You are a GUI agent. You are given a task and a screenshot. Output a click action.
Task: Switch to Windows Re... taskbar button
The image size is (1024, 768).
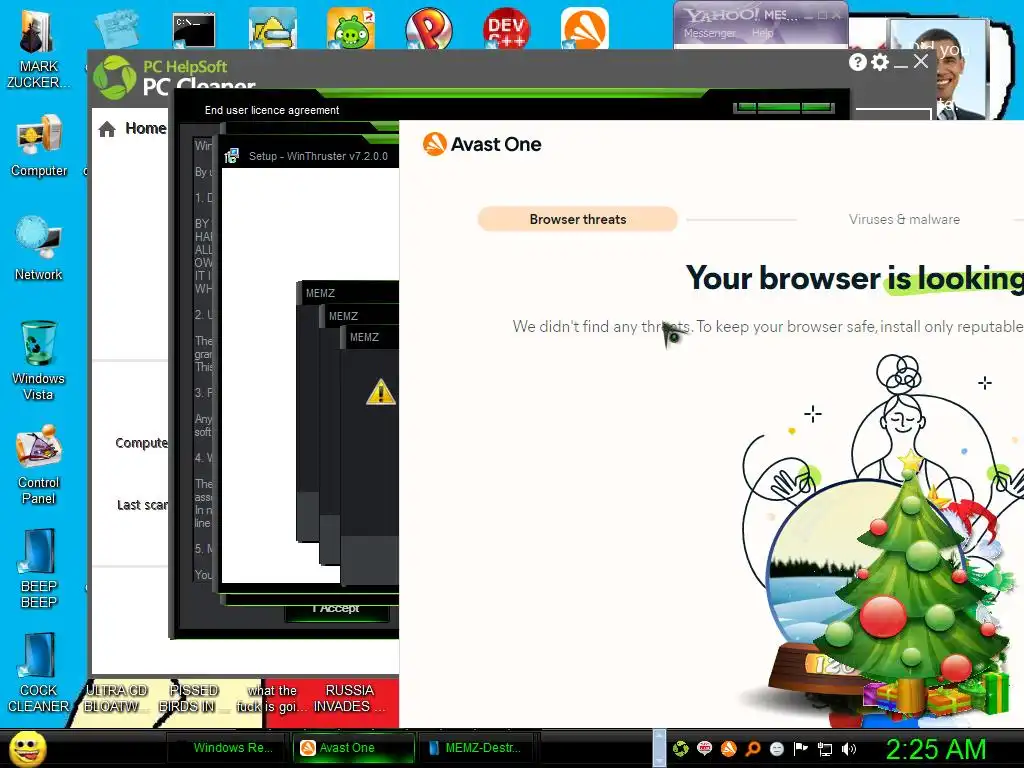click(x=227, y=748)
